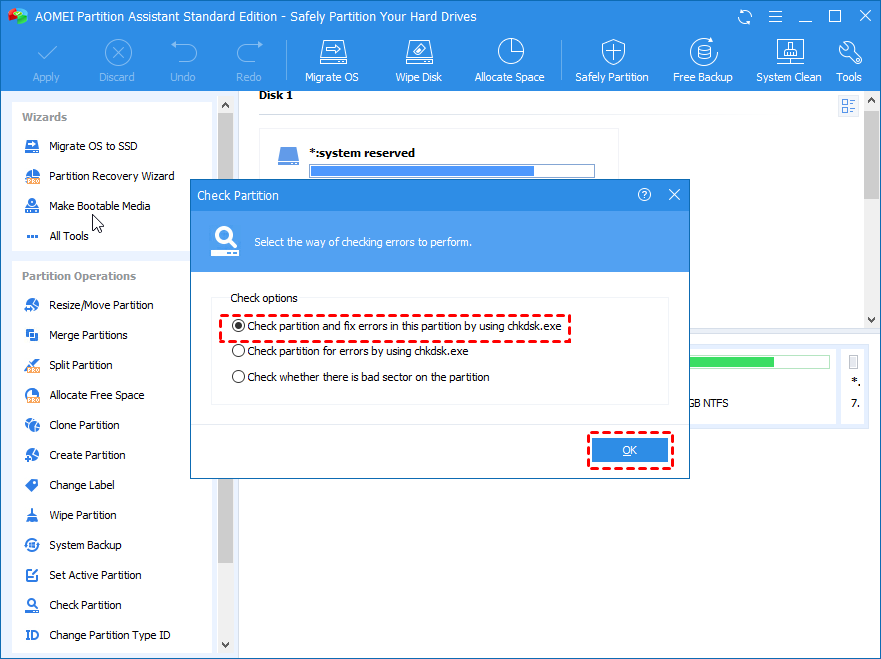Image resolution: width=881 pixels, height=659 pixels.
Task: Close the Check Partition dialog
Action: (x=674, y=195)
